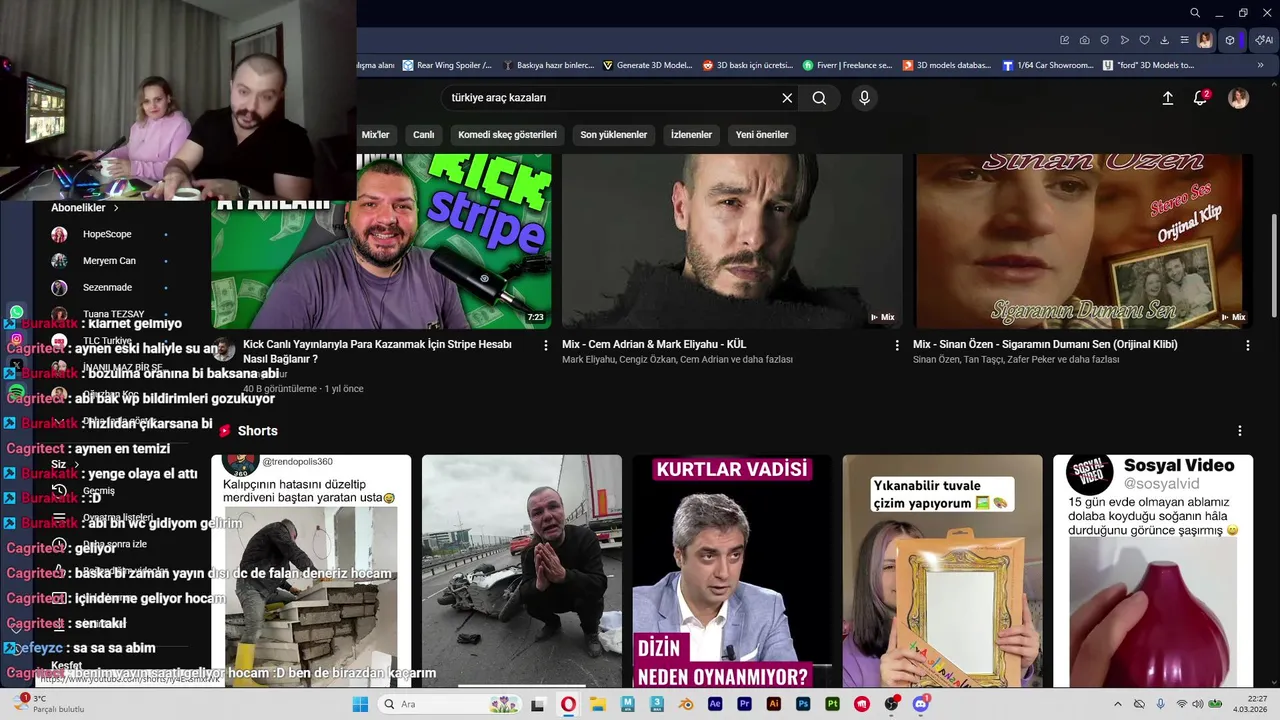Open the 1/64 Car Showroom bookmark
This screenshot has height=720, width=1280.
click(1047, 65)
